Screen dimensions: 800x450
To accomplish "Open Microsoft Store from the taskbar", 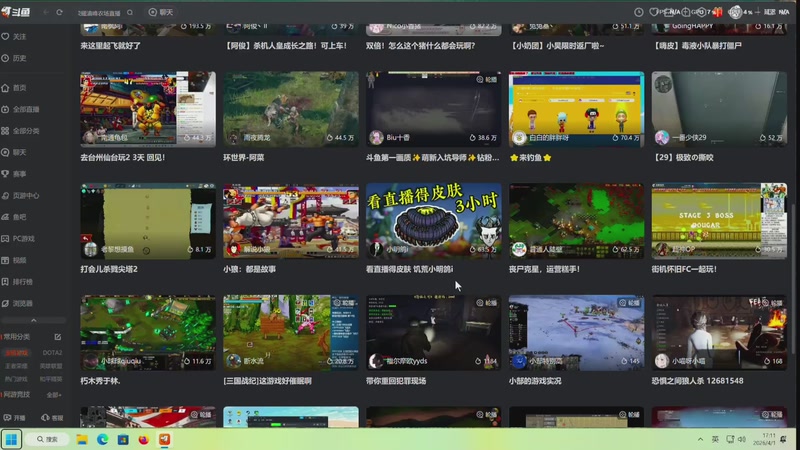I will [123, 439].
